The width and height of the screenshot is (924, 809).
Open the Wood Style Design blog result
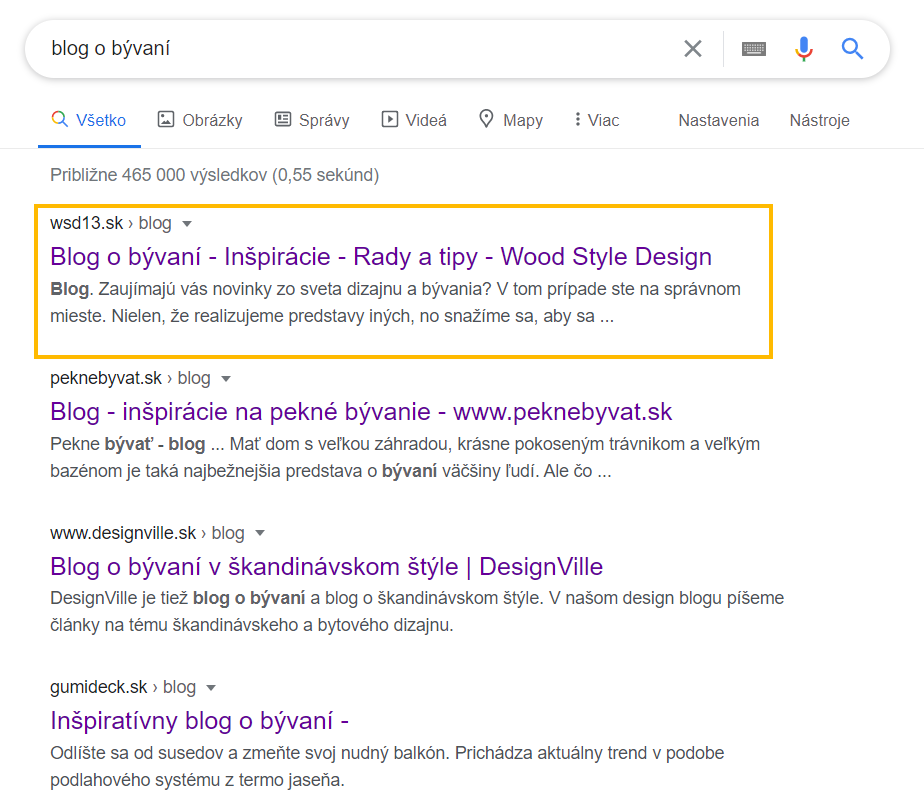point(381,257)
